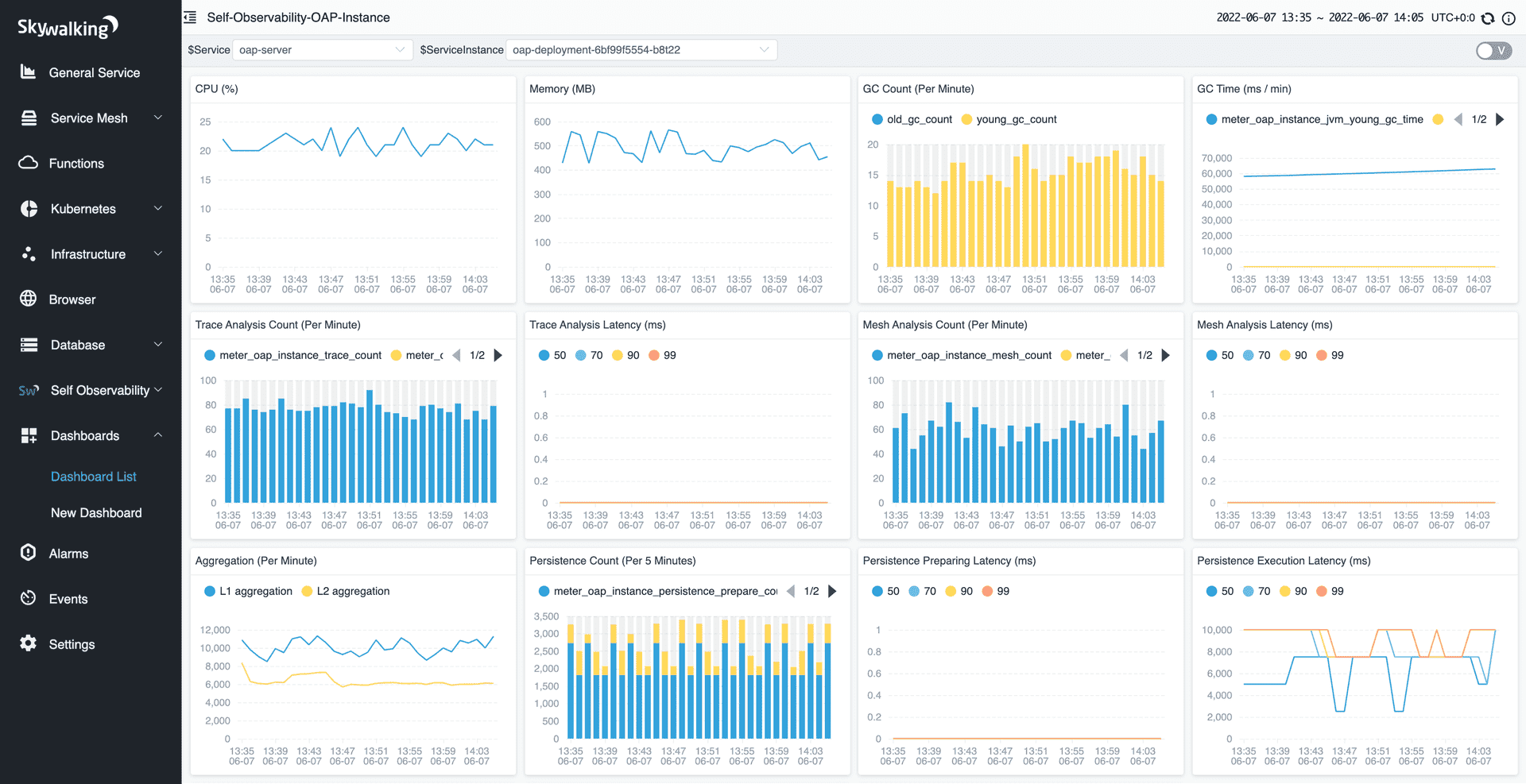This screenshot has width=1526, height=784.
Task: Open the $Service oap-server dropdown
Action: [x=323, y=49]
